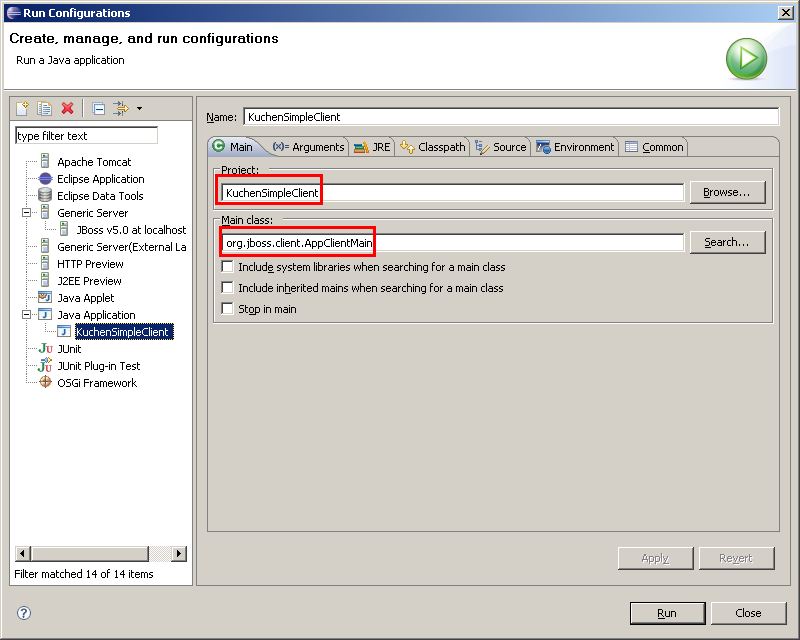Click the Close button
Image resolution: width=800 pixels, height=640 pixels.
pyautogui.click(x=748, y=613)
